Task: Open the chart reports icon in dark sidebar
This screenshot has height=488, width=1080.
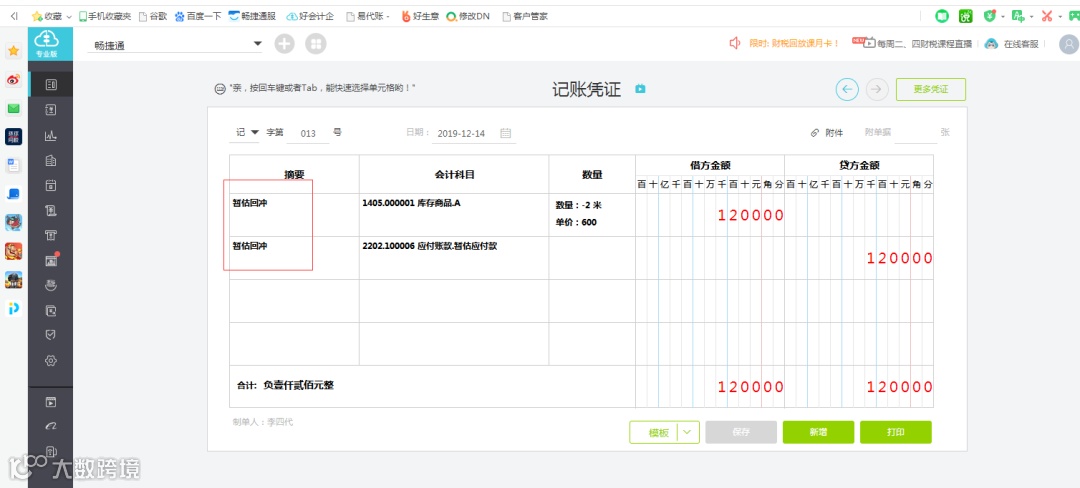Action: pyautogui.click(x=50, y=136)
